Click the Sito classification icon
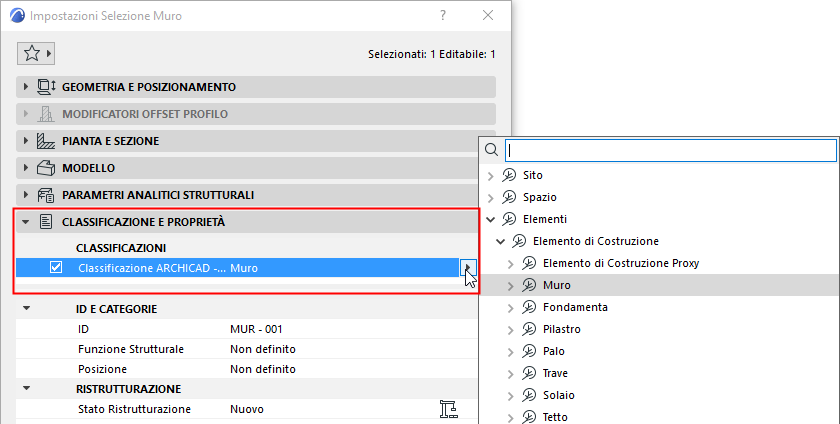 click(x=509, y=175)
